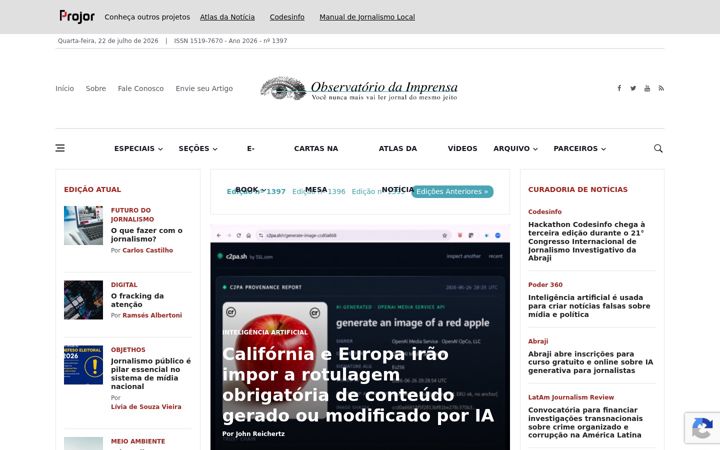Open thumbnail for Jornalismo público article

[84, 365]
